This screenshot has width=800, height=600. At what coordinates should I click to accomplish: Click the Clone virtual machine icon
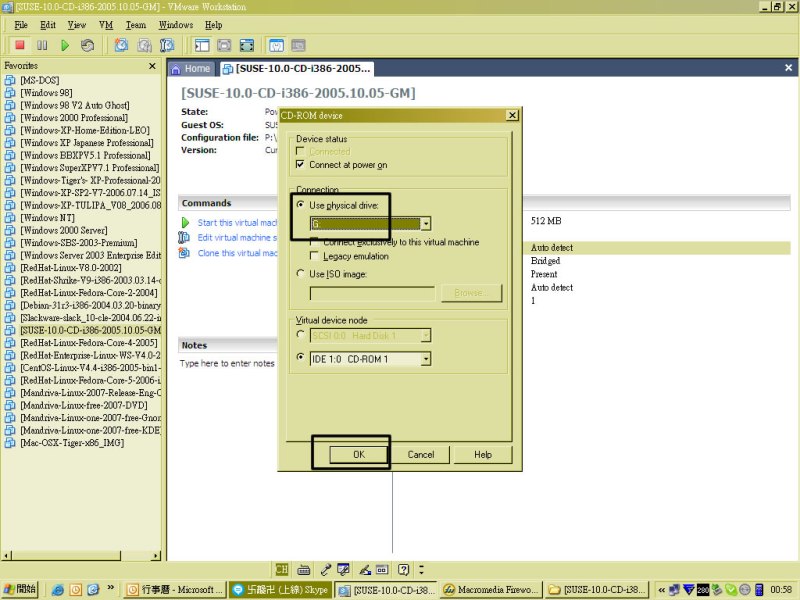point(184,253)
